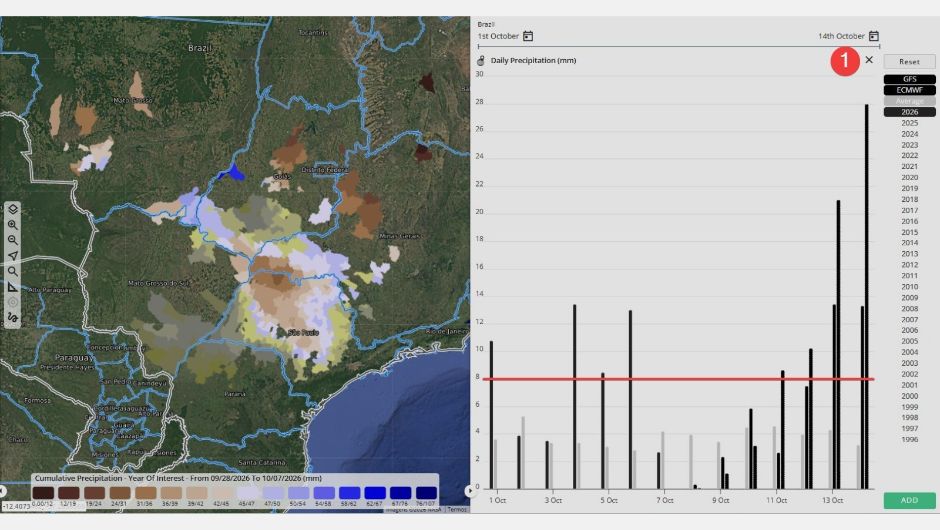This screenshot has height=530, width=940.
Task: Select year 1999 in the list
Action: (909, 407)
